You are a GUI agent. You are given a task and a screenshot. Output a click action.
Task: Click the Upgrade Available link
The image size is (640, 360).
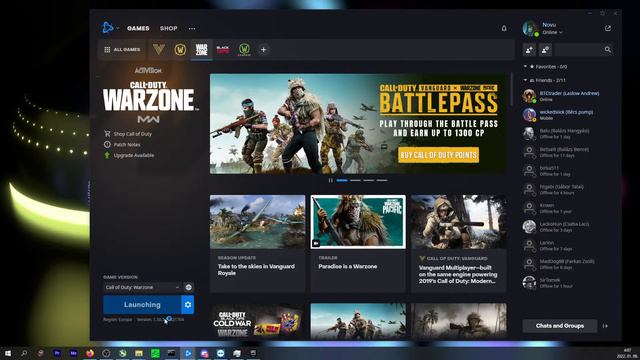[x=133, y=155]
